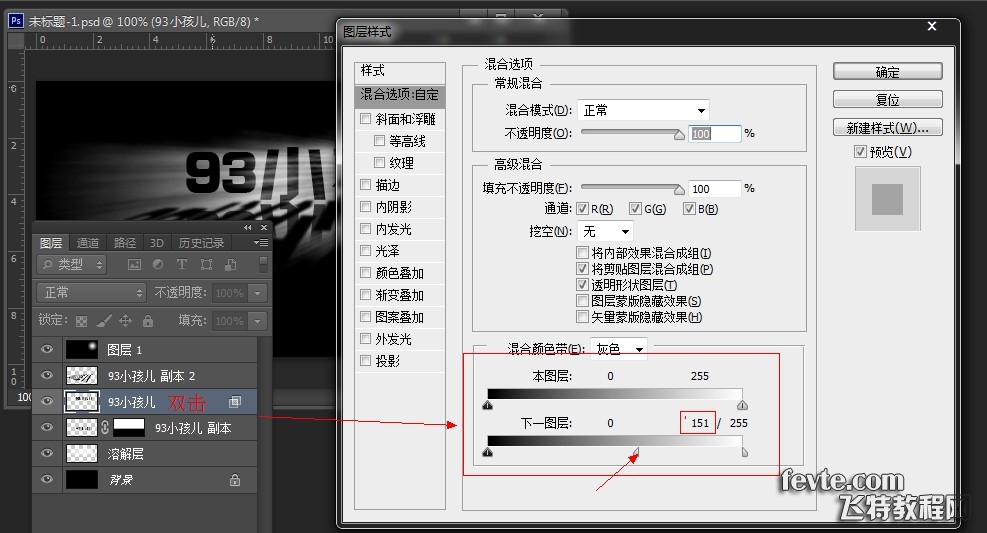Click the shape layer filter icon
987x533 pixels.
[x=206, y=265]
